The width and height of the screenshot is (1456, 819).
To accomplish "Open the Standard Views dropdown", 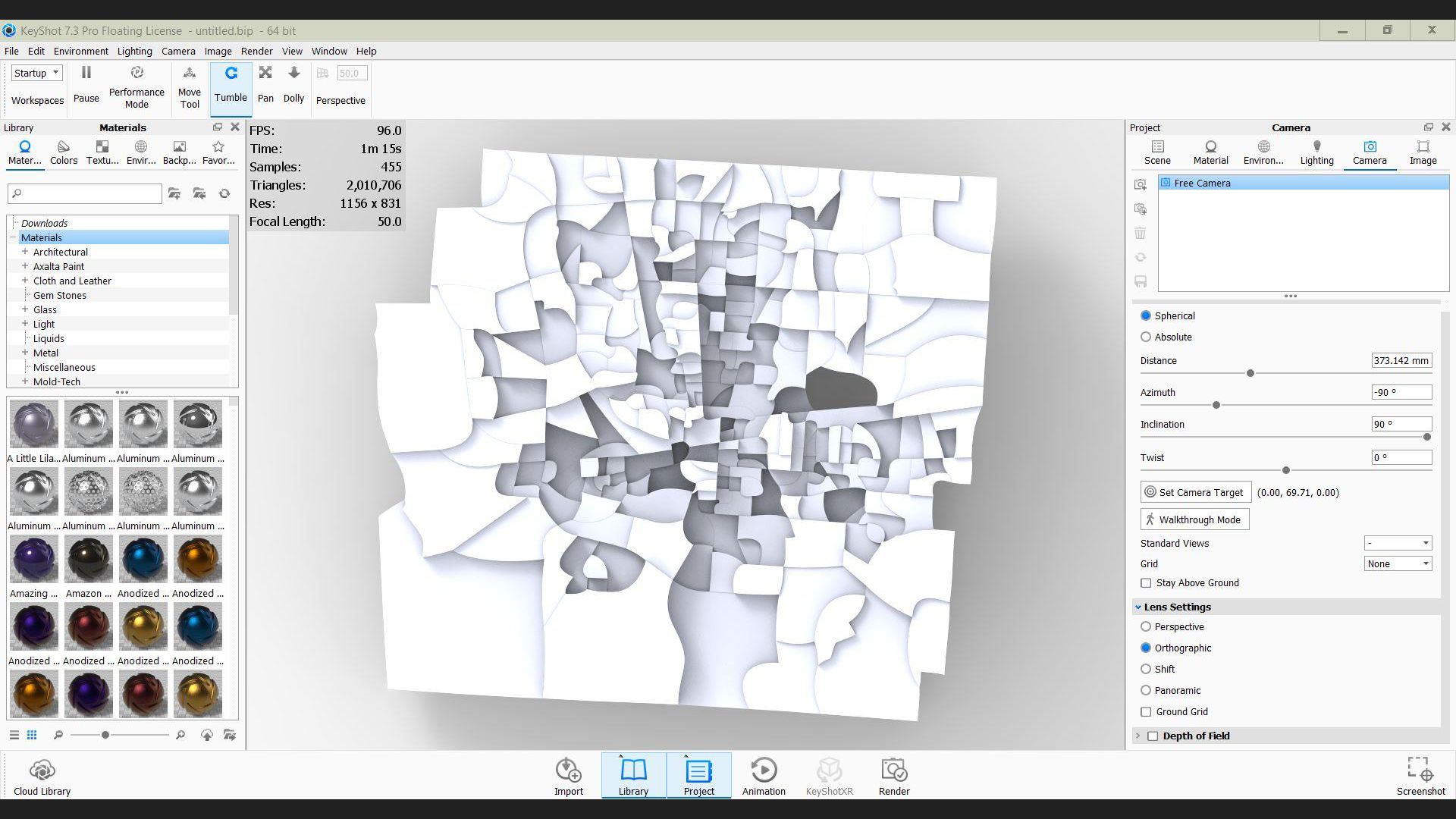I will pos(1398,544).
